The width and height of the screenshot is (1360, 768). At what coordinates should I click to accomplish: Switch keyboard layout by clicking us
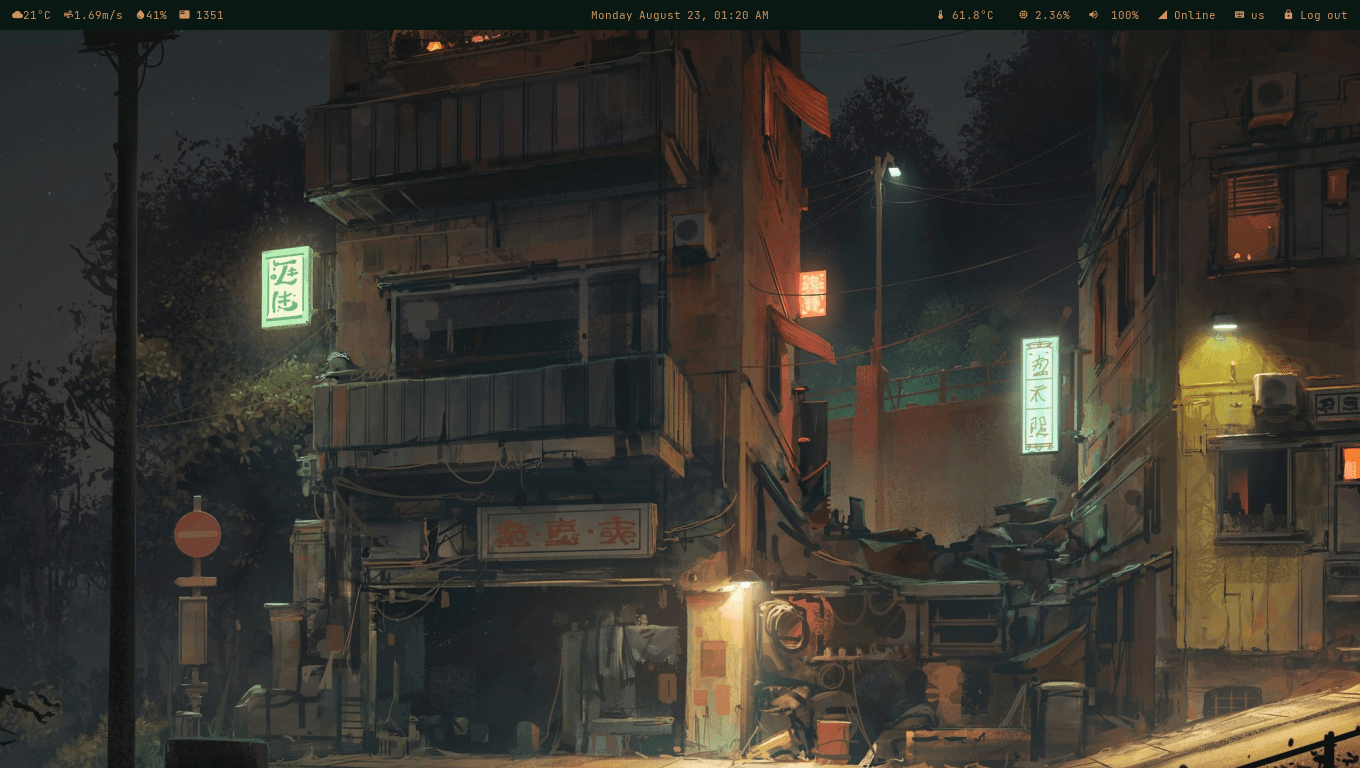click(1258, 15)
